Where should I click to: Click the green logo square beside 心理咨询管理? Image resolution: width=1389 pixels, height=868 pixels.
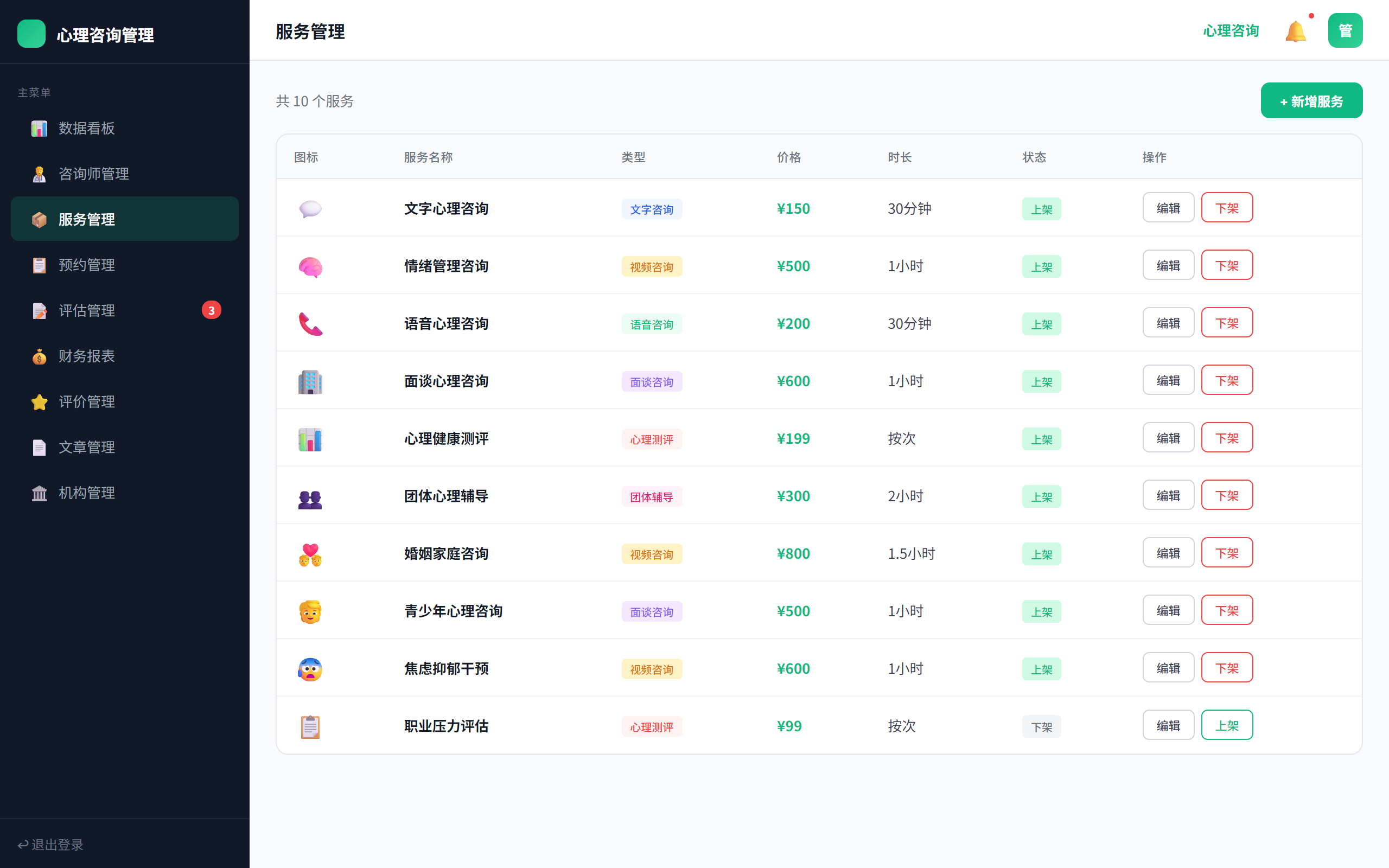pyautogui.click(x=31, y=34)
